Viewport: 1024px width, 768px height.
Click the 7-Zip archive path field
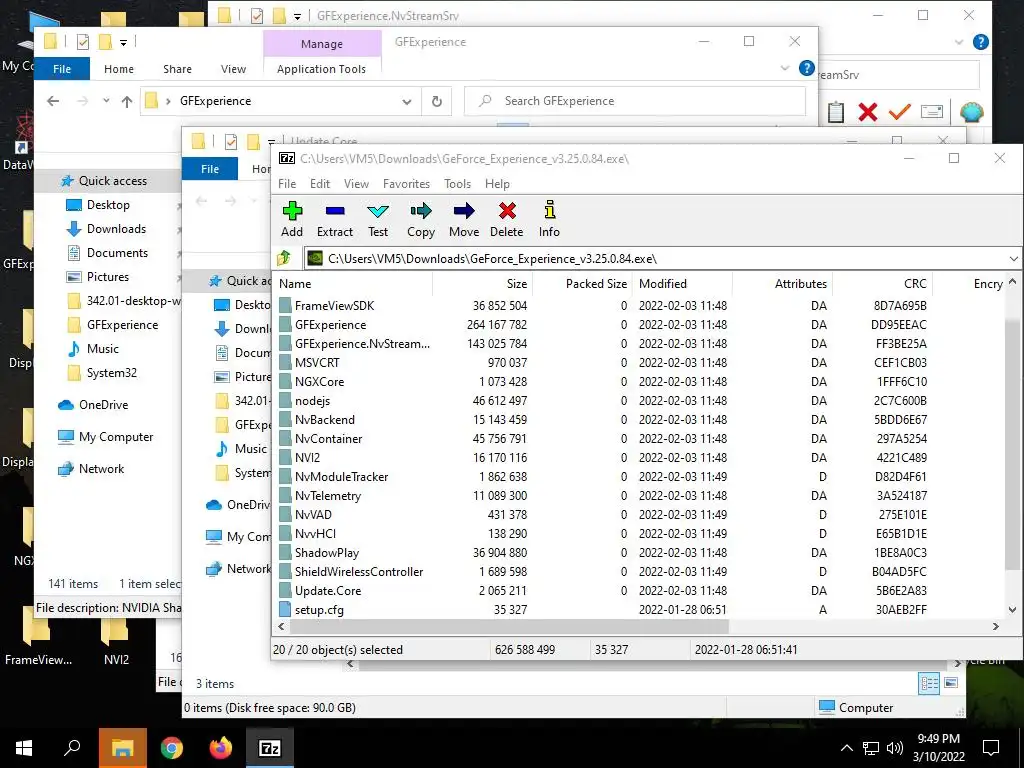(x=656, y=259)
